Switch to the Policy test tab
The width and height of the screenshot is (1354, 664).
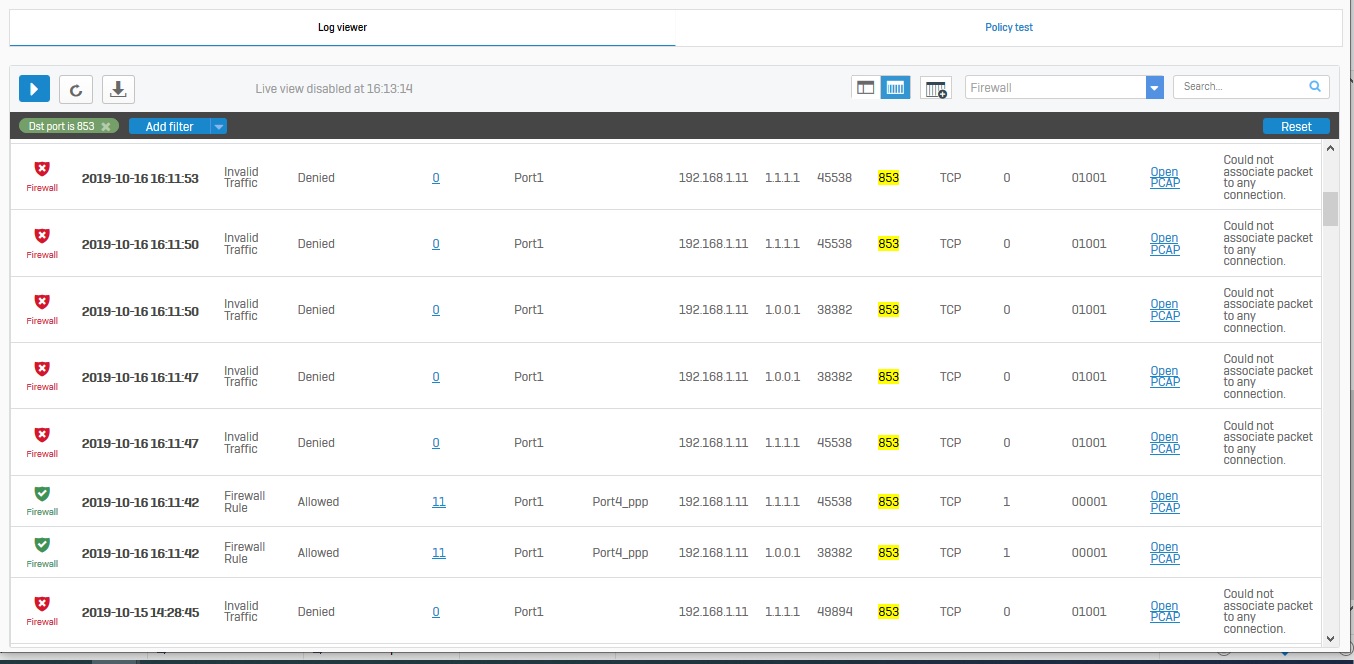pyautogui.click(x=1008, y=27)
